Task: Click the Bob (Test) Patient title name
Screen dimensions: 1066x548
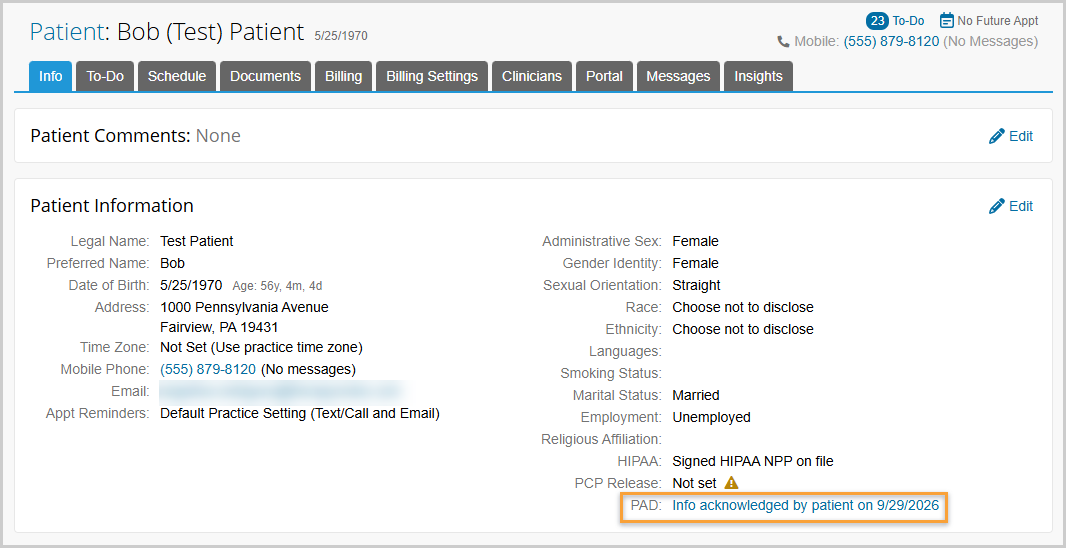Action: [211, 32]
